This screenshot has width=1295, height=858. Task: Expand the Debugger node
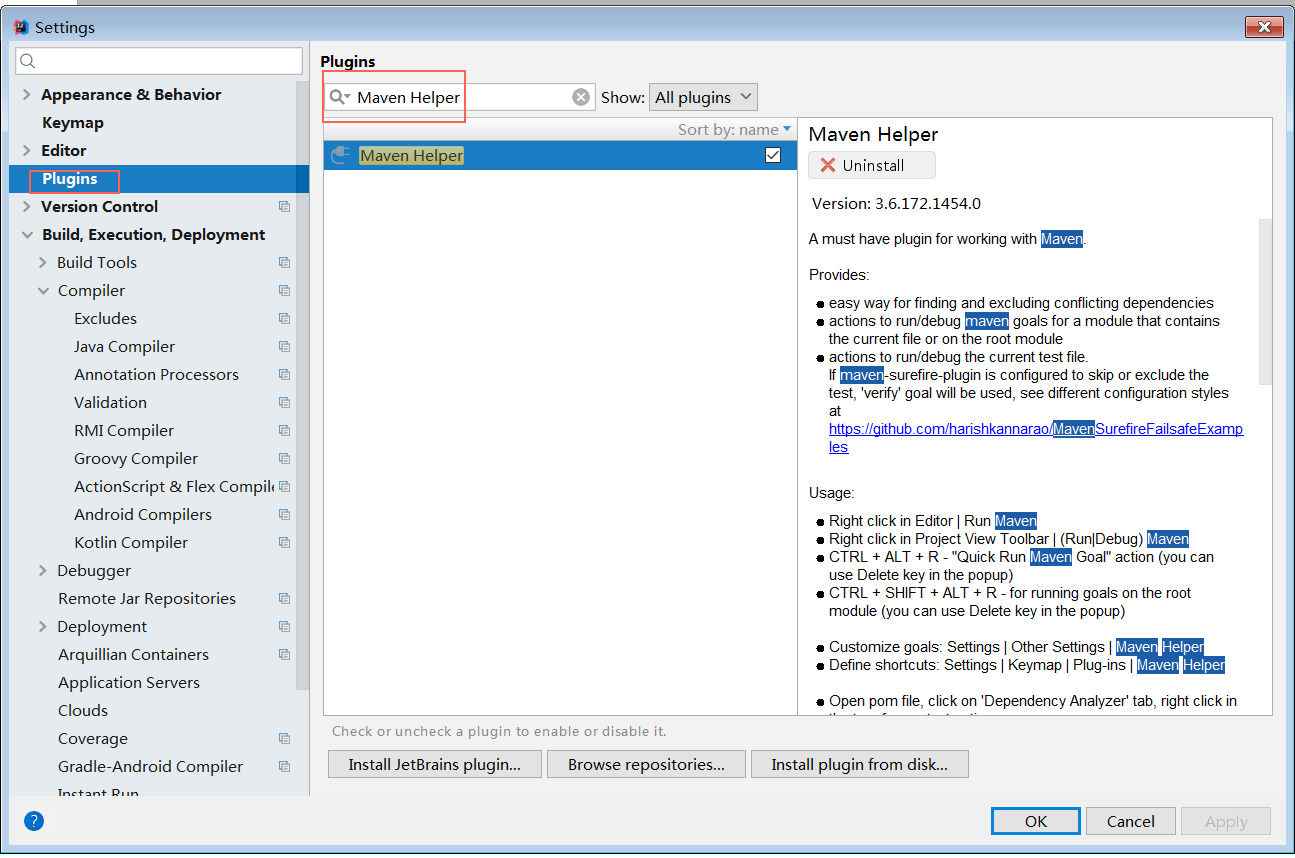pyautogui.click(x=43, y=570)
